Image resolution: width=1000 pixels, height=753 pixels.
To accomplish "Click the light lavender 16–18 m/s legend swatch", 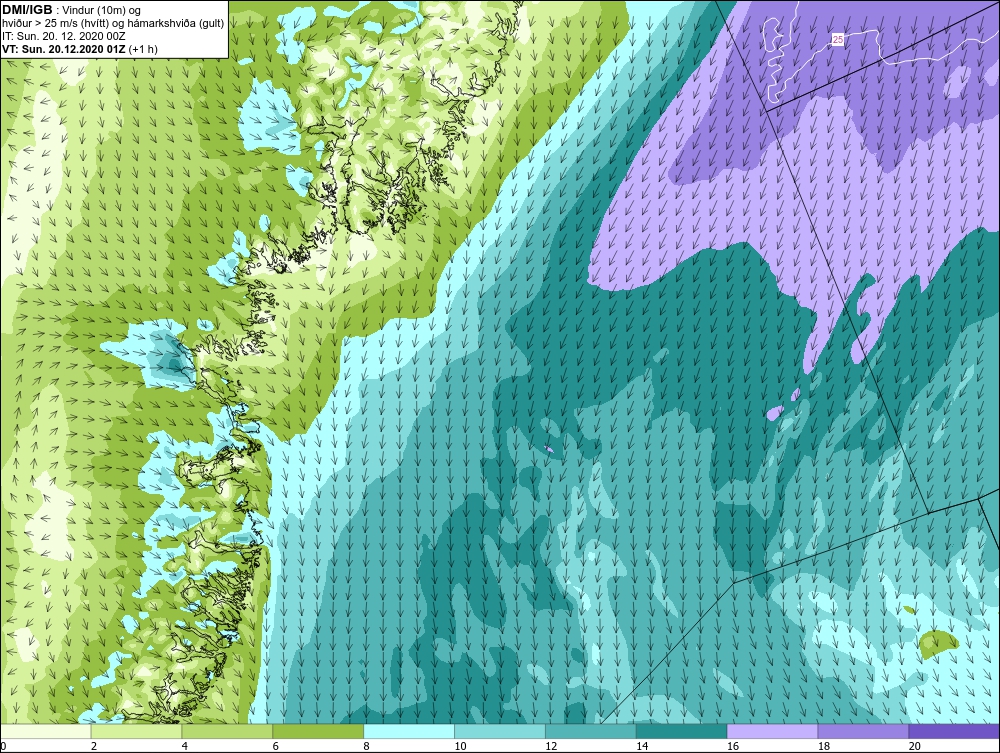I will coord(772,731).
